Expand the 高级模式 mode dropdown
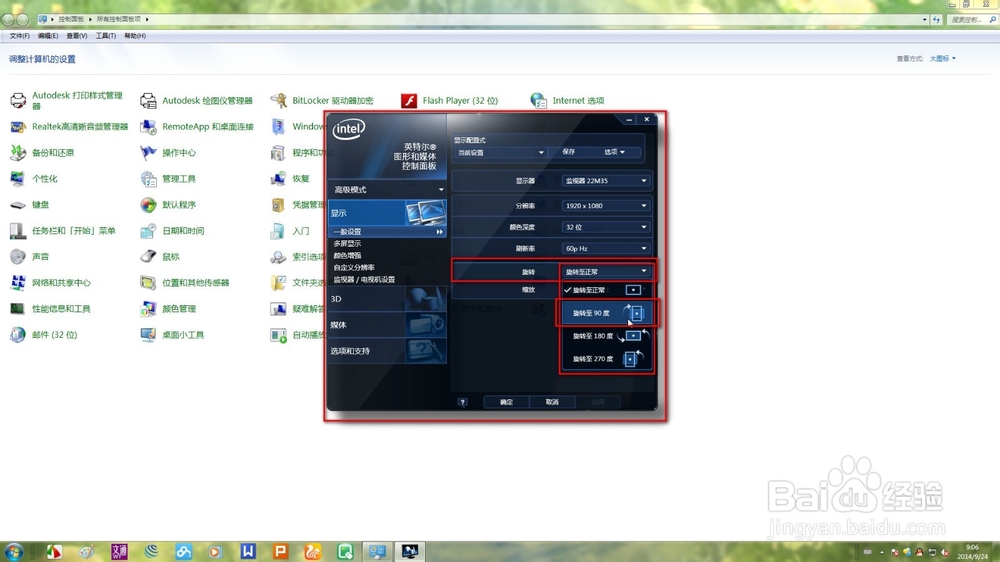The width and height of the screenshot is (1000, 562). [x=387, y=189]
